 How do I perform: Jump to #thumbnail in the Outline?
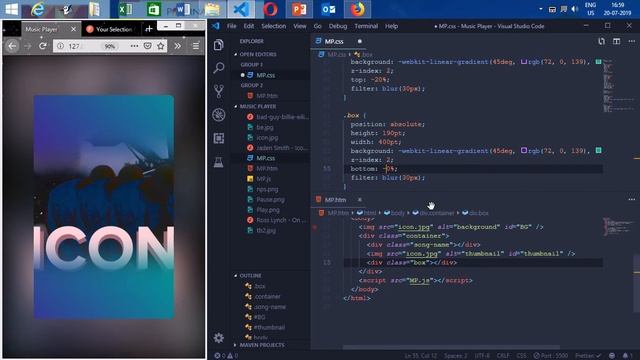[269, 327]
